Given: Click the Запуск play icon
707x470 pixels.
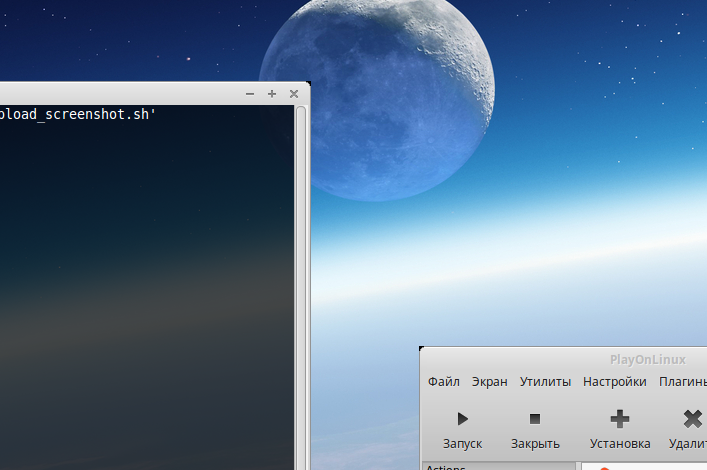Looking at the screenshot, I should coord(463,419).
